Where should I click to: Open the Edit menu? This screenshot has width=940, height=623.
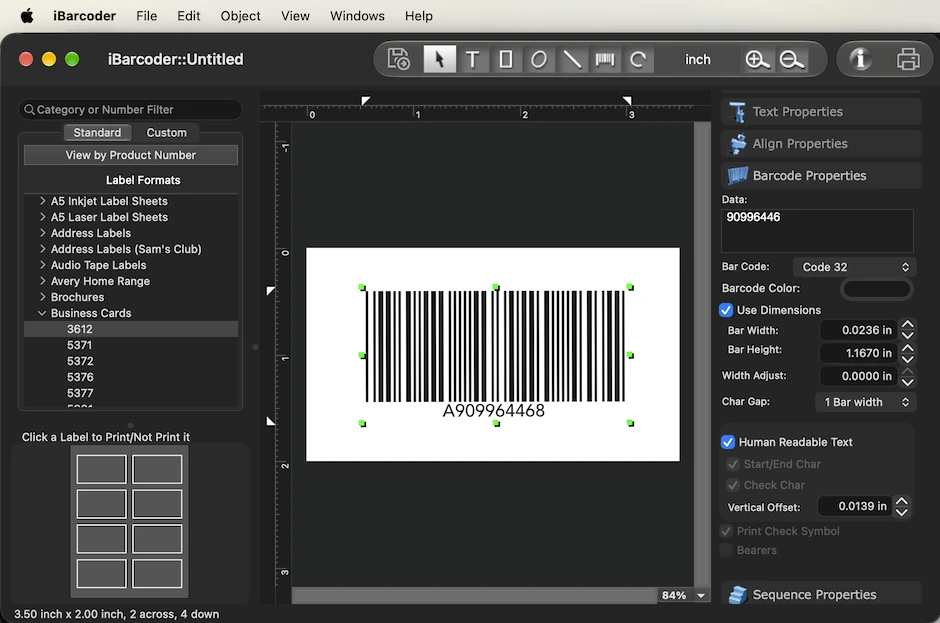(x=188, y=16)
